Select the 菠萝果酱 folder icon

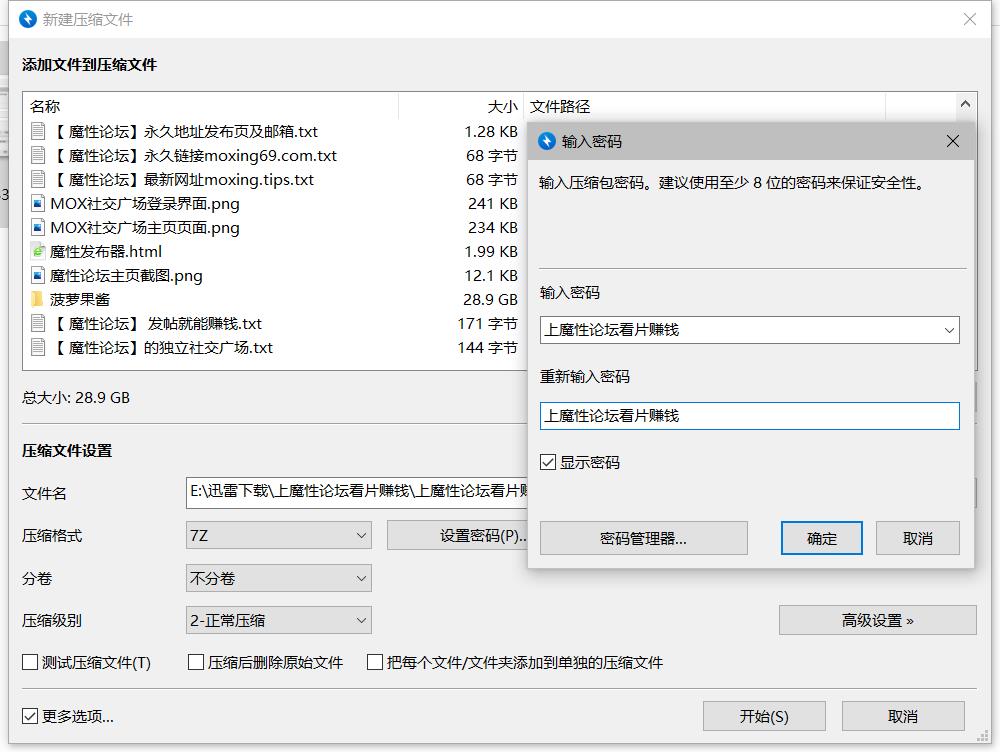[x=38, y=300]
